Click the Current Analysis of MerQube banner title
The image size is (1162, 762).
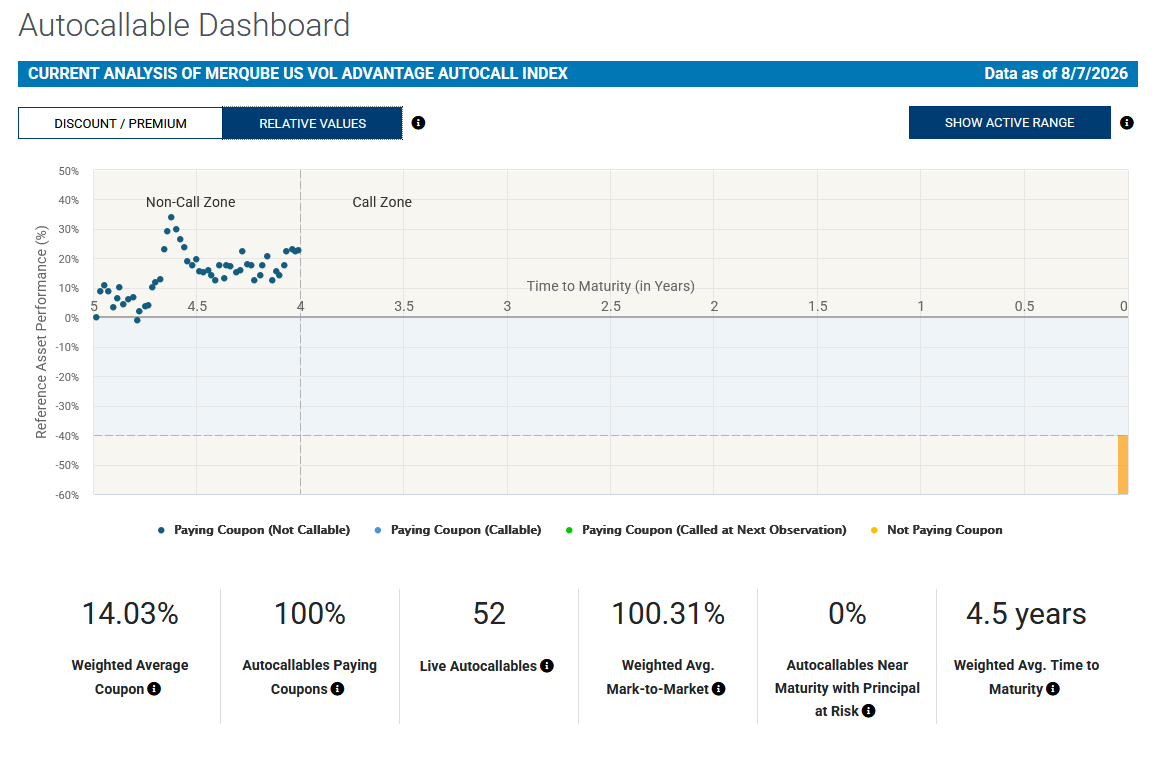point(298,73)
